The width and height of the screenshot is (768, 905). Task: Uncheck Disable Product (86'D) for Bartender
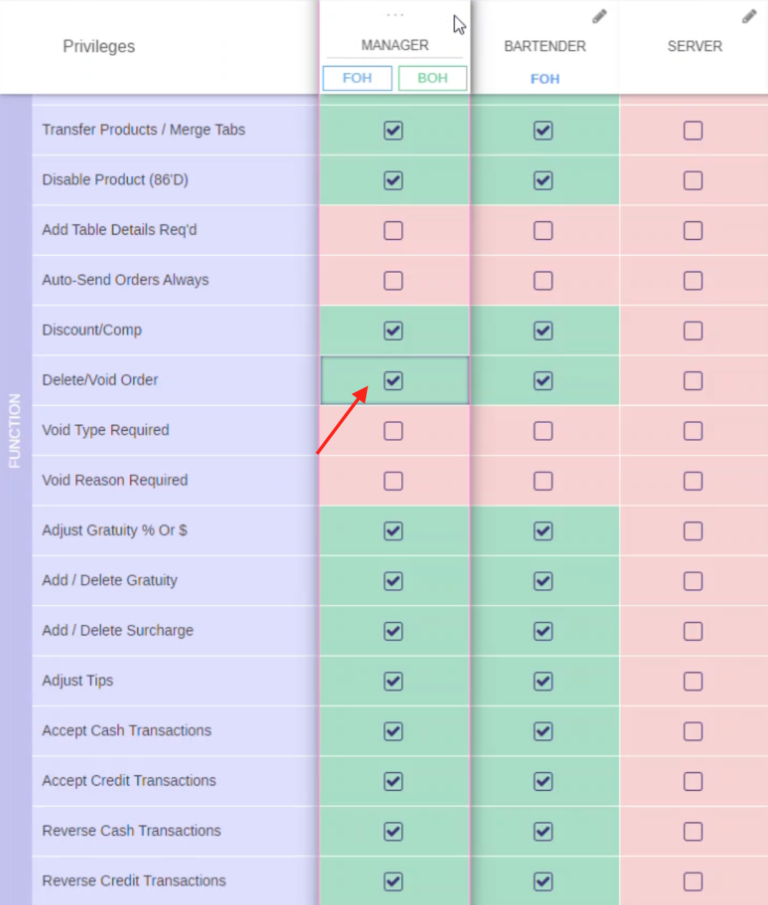click(543, 180)
